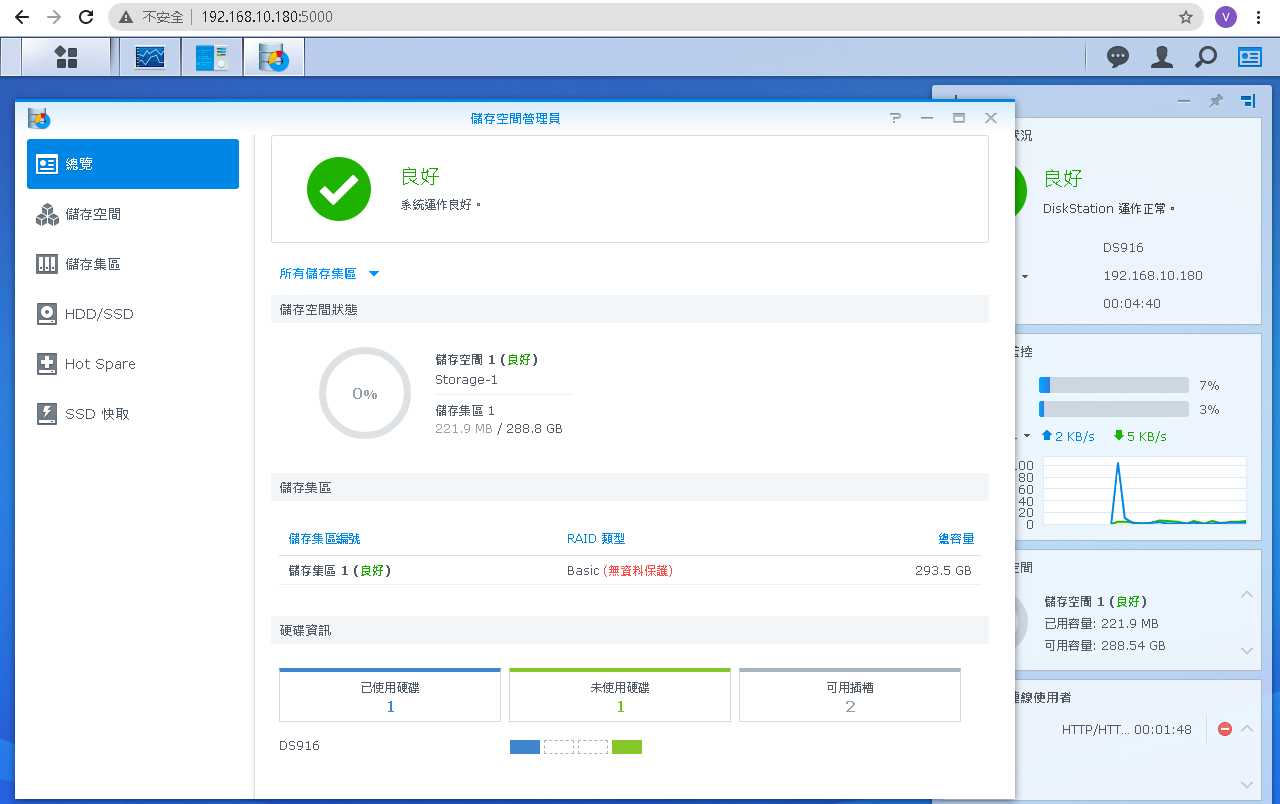Open the 儲存空間 section
The height and width of the screenshot is (804, 1280).
point(133,214)
